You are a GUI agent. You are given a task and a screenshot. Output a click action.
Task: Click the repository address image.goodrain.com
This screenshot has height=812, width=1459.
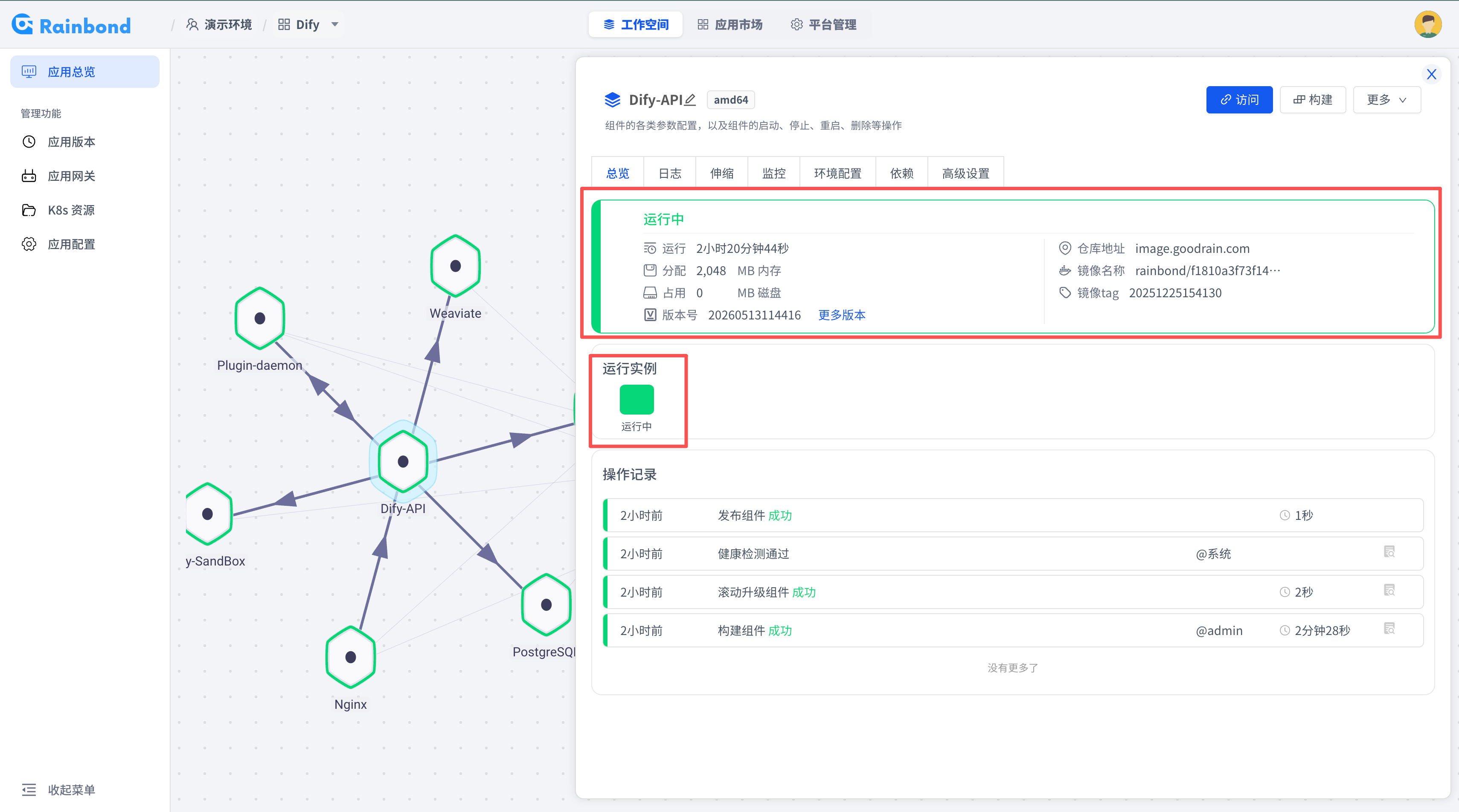[x=1192, y=248]
